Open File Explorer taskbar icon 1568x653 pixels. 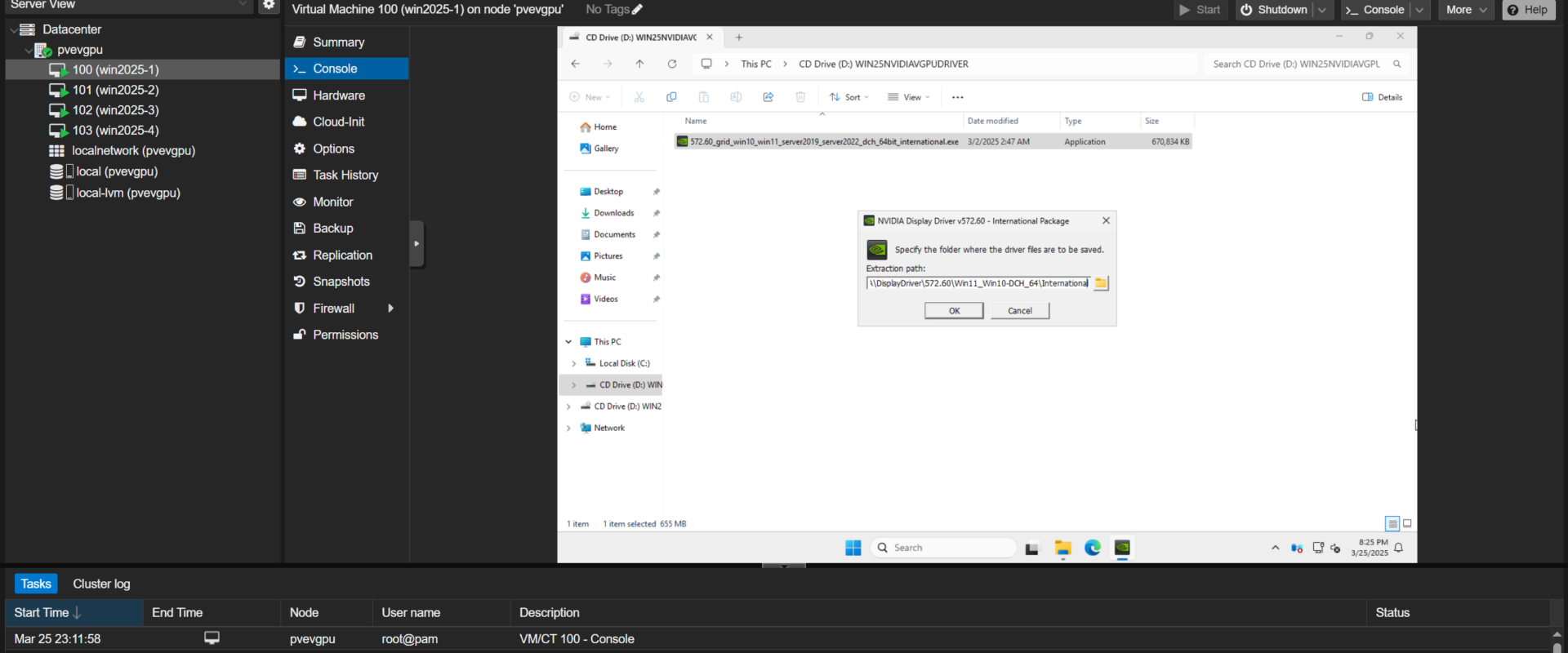(x=1062, y=548)
